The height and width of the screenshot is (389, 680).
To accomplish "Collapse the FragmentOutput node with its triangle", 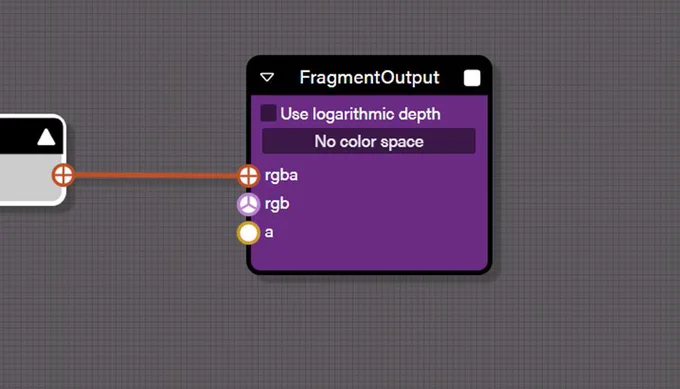I will 267,78.
